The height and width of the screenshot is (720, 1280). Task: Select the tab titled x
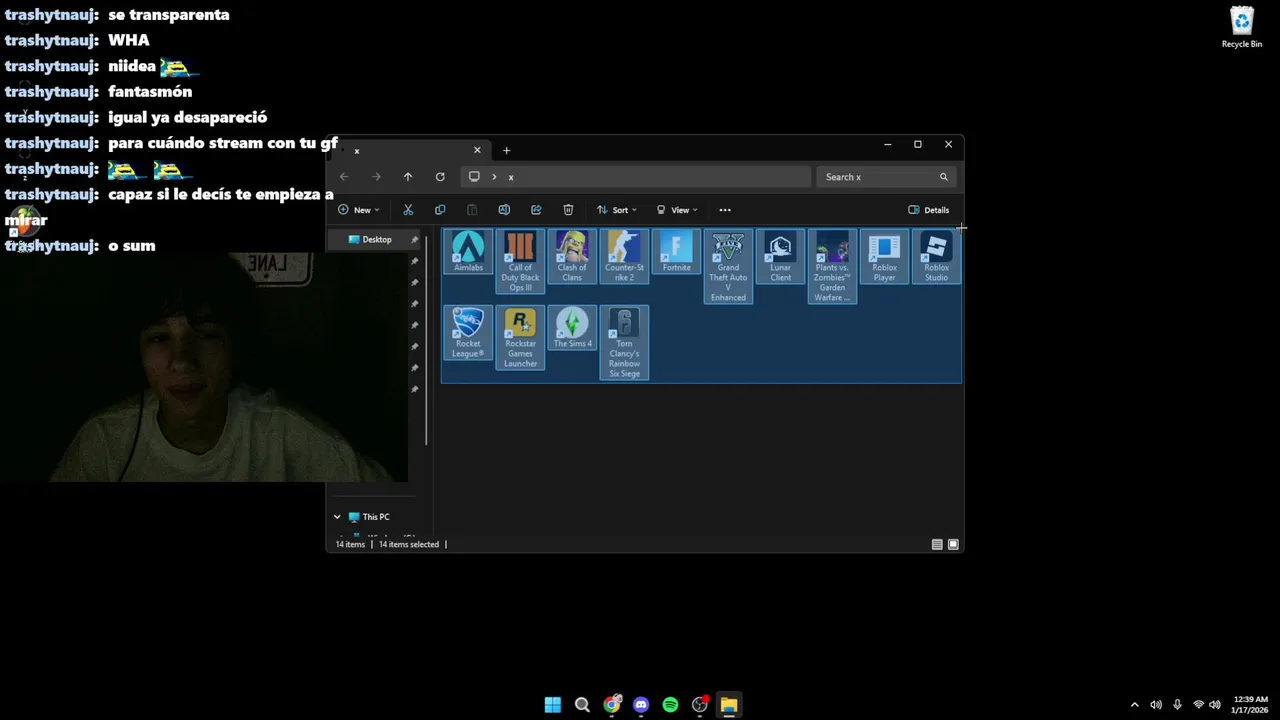(411, 150)
